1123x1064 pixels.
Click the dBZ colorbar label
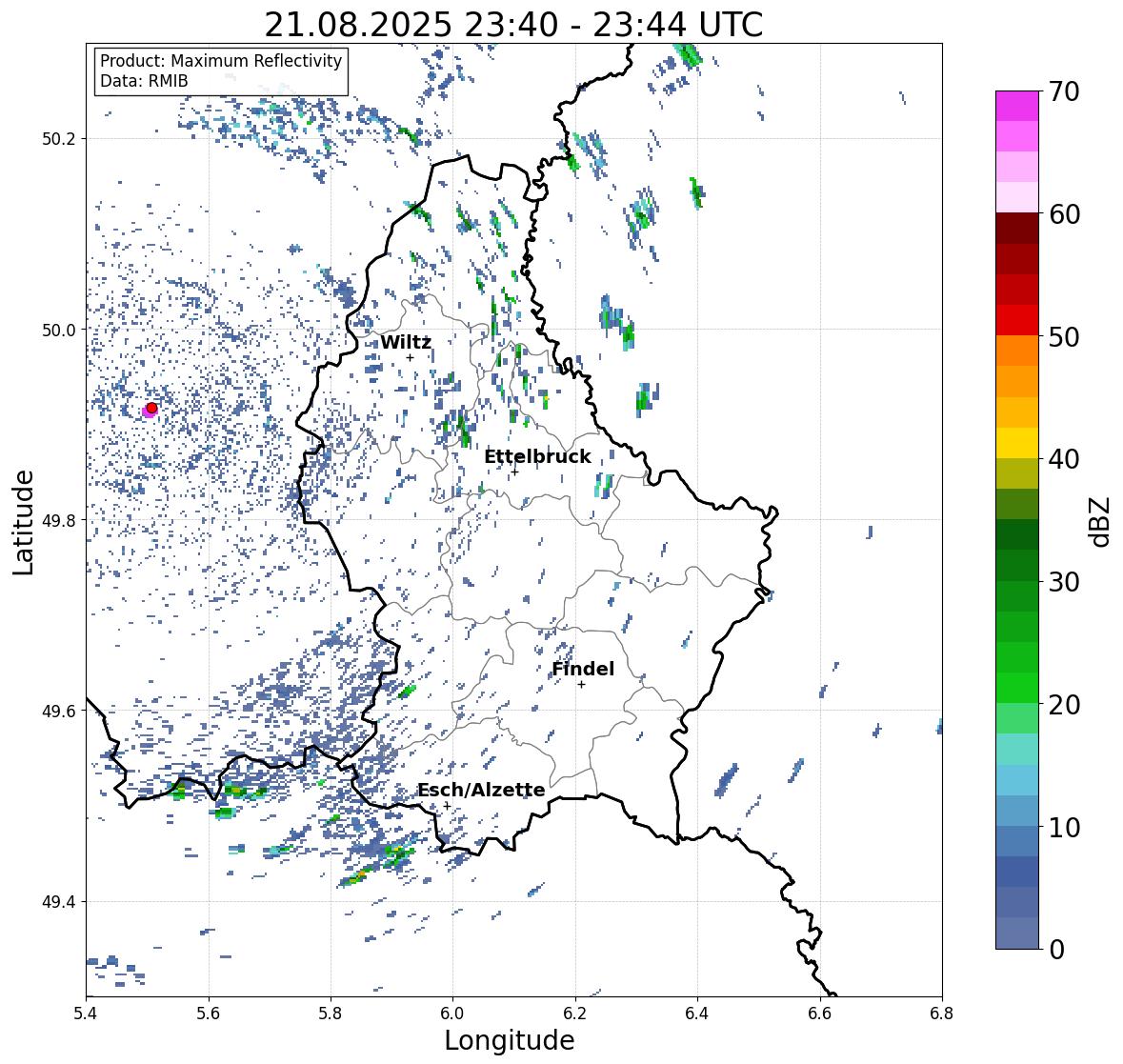coord(1101,521)
